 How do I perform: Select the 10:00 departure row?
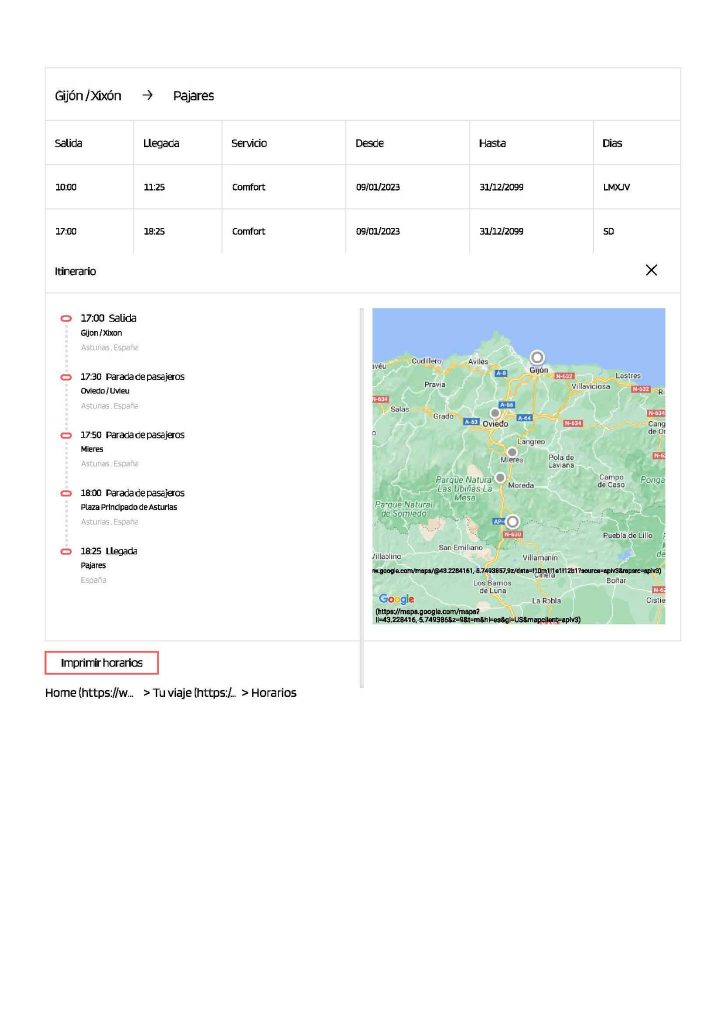[362, 187]
